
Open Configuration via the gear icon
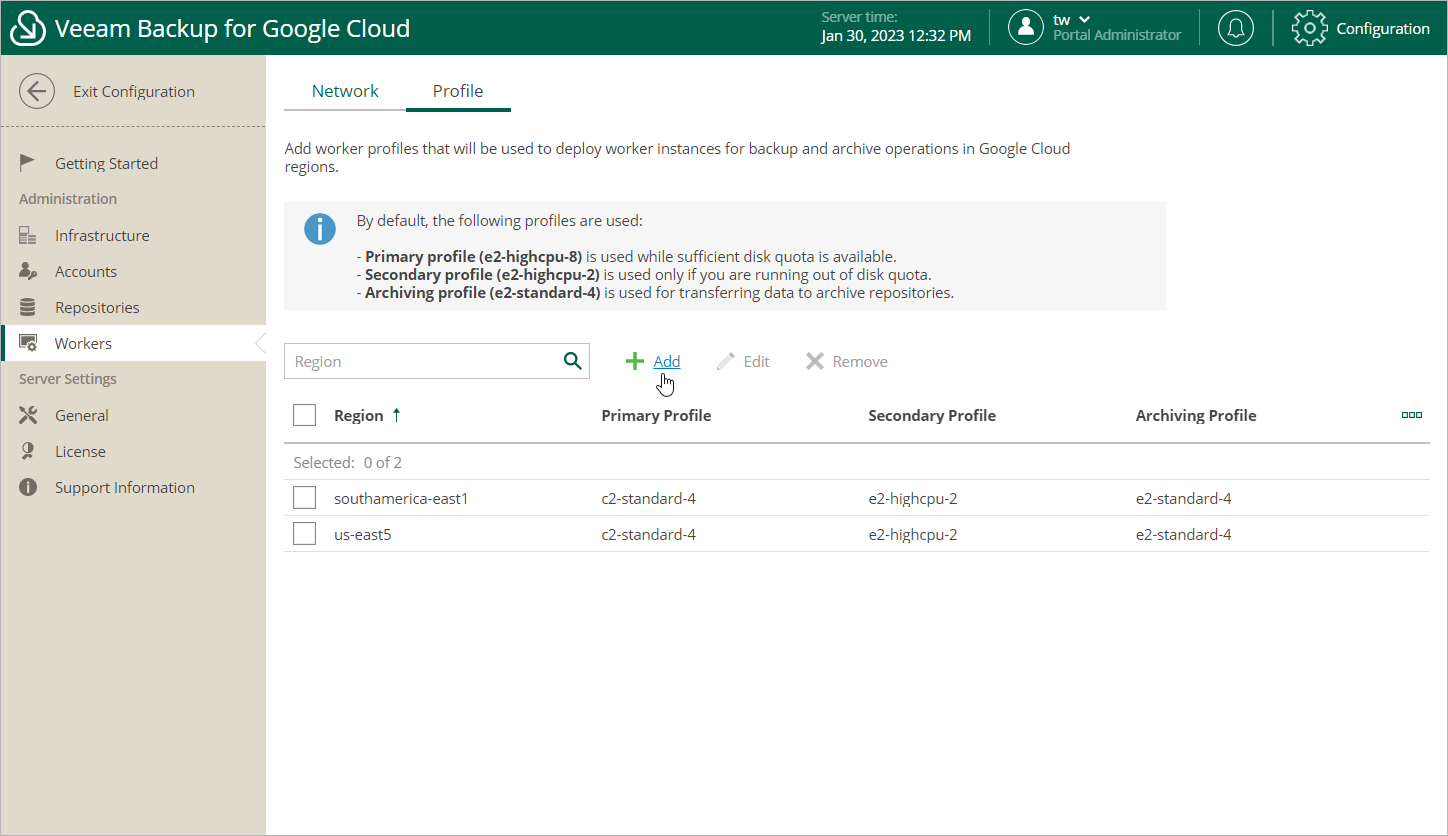tap(1309, 28)
